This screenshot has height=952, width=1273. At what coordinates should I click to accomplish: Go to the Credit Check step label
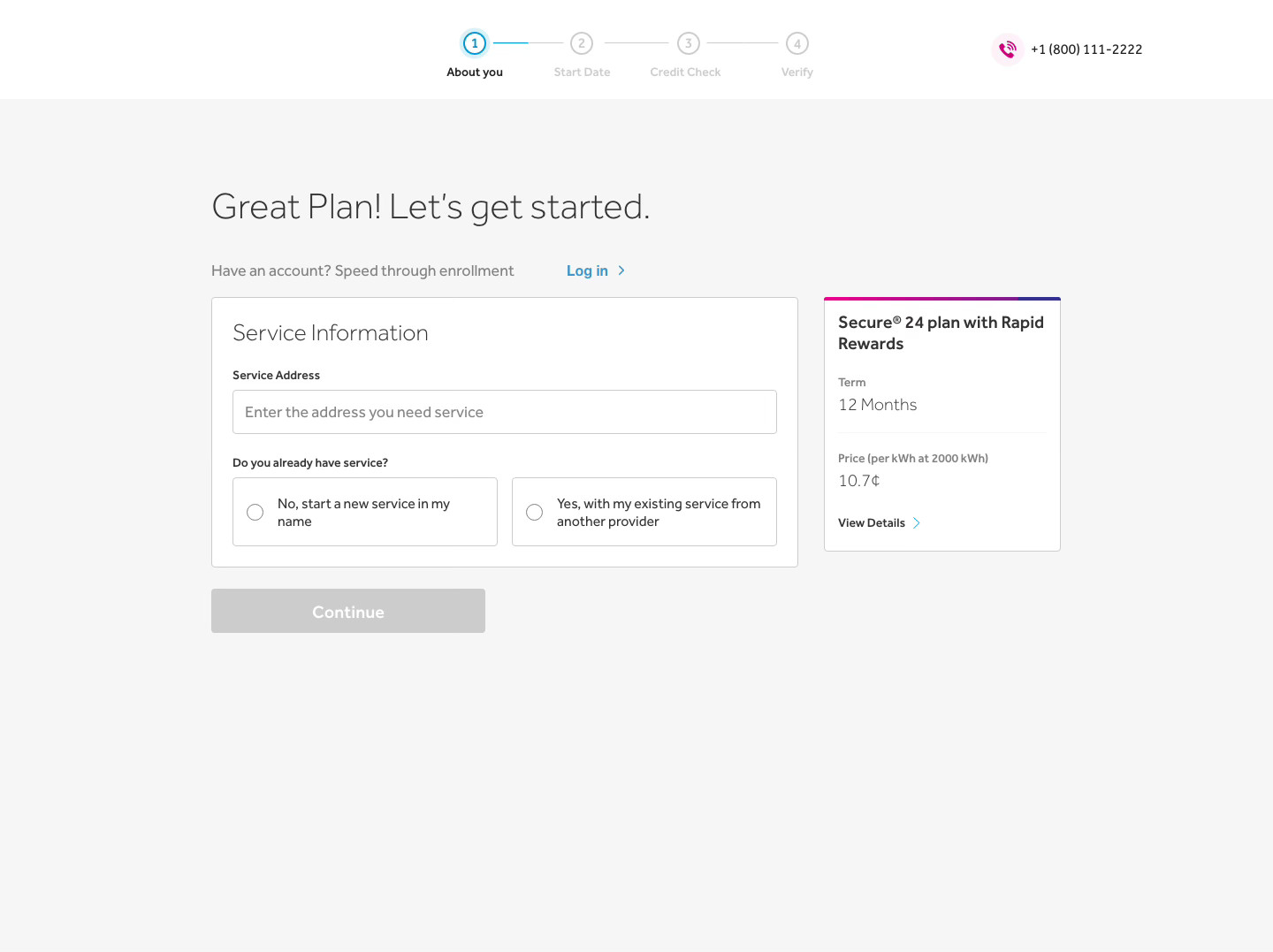(x=685, y=72)
